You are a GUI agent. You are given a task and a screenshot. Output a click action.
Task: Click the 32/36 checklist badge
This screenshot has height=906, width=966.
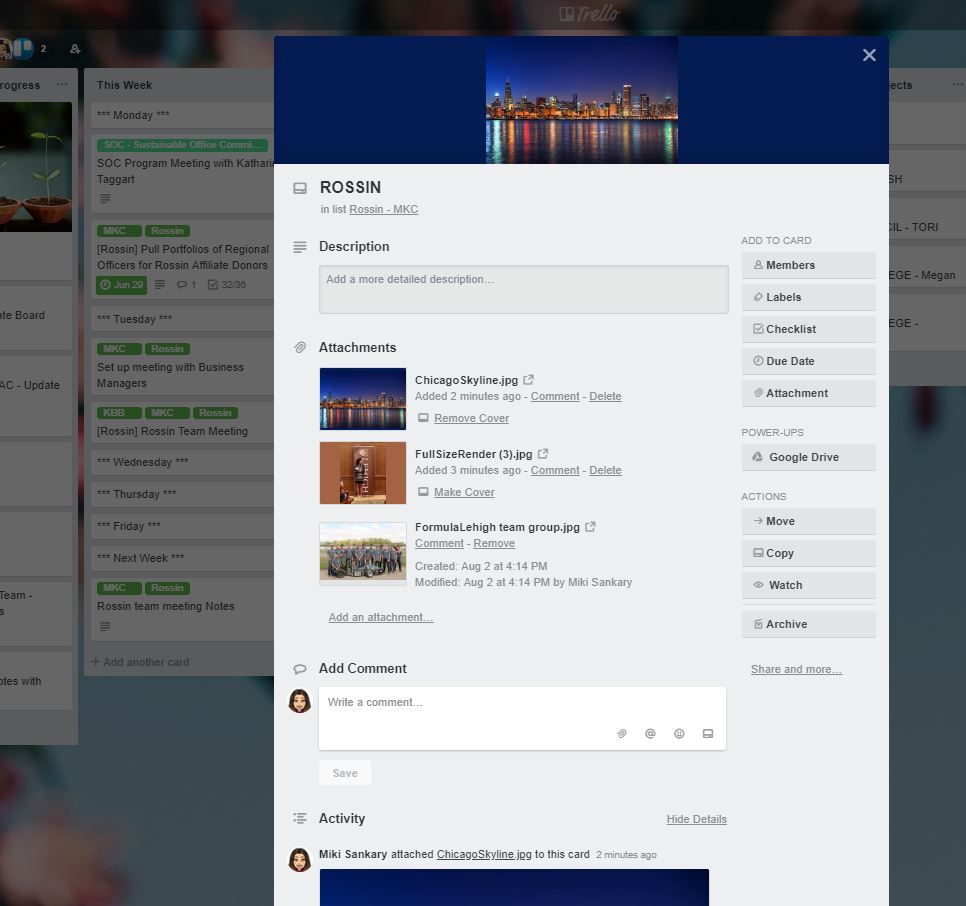point(227,285)
